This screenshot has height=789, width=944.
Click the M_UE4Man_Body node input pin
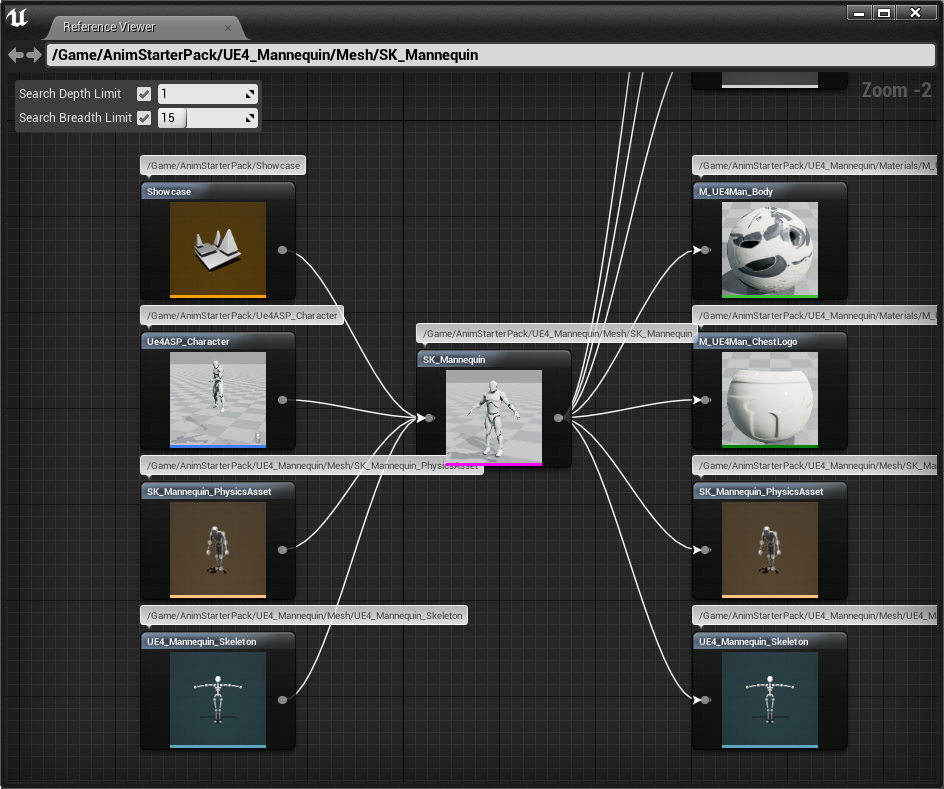(x=705, y=250)
